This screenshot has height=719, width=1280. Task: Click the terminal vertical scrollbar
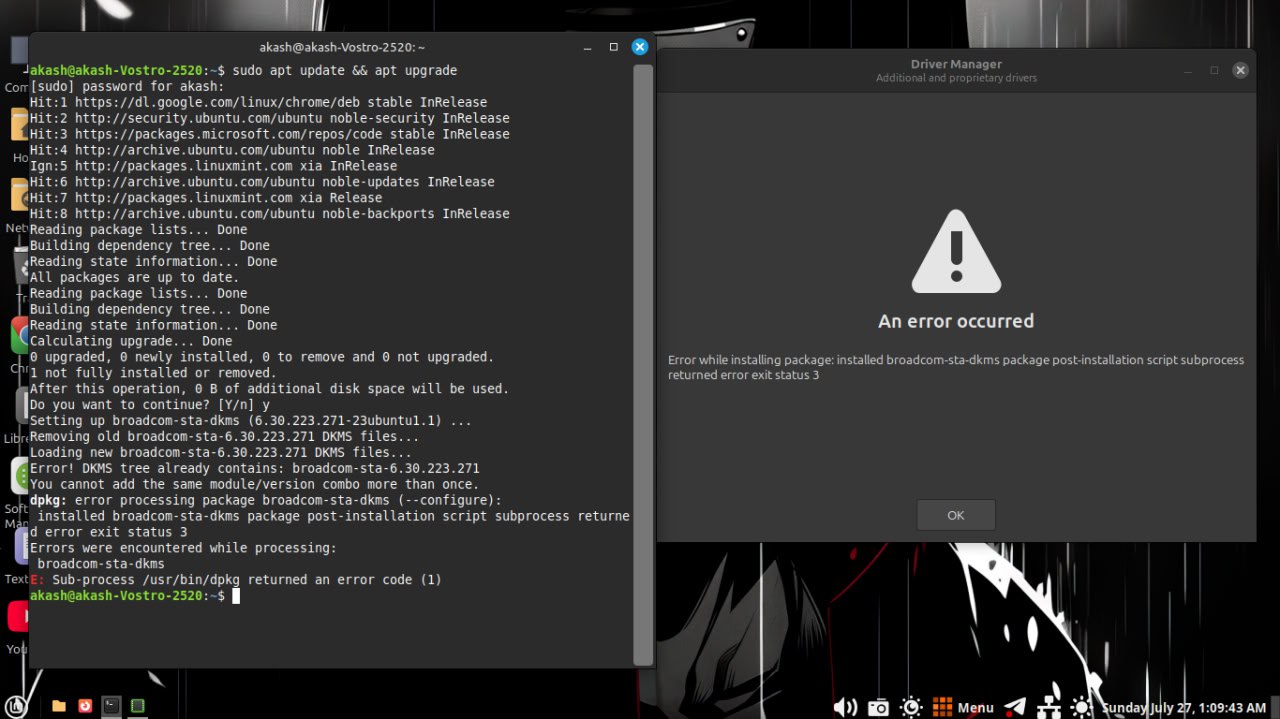(x=643, y=365)
